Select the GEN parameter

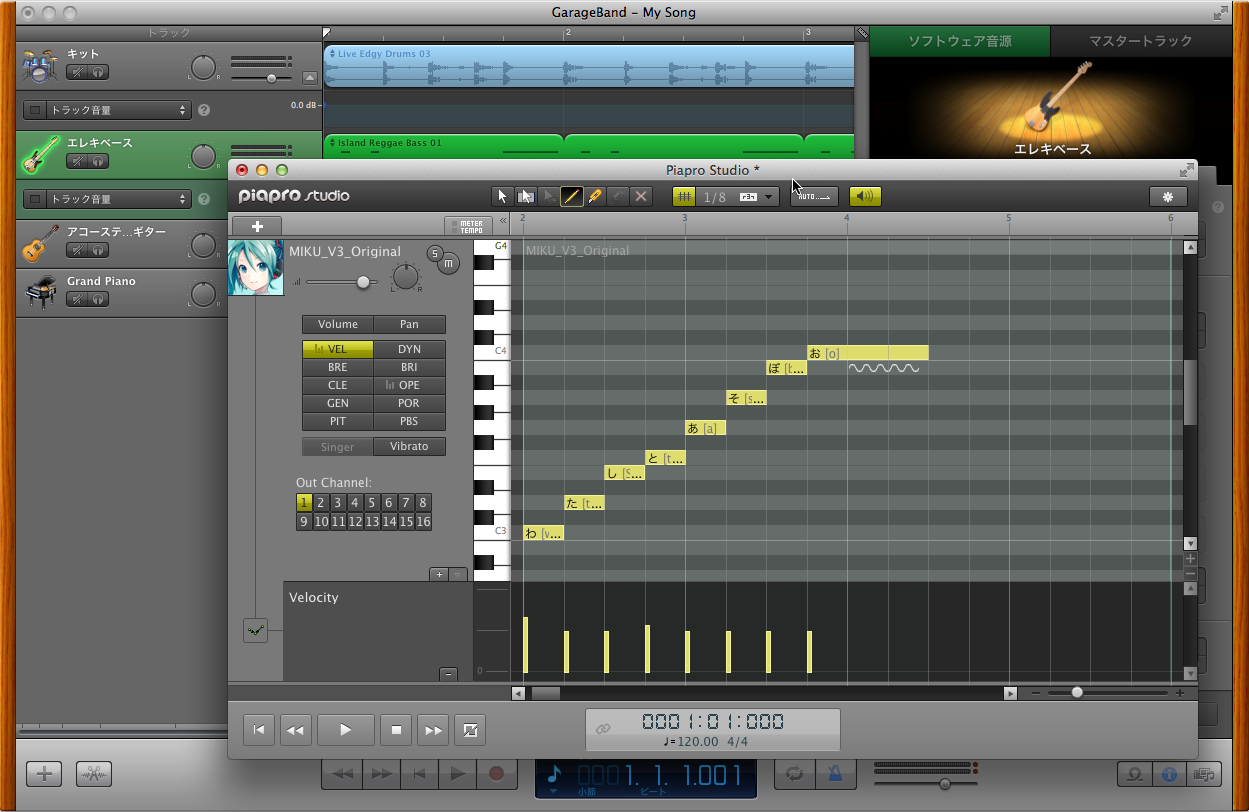pos(338,403)
